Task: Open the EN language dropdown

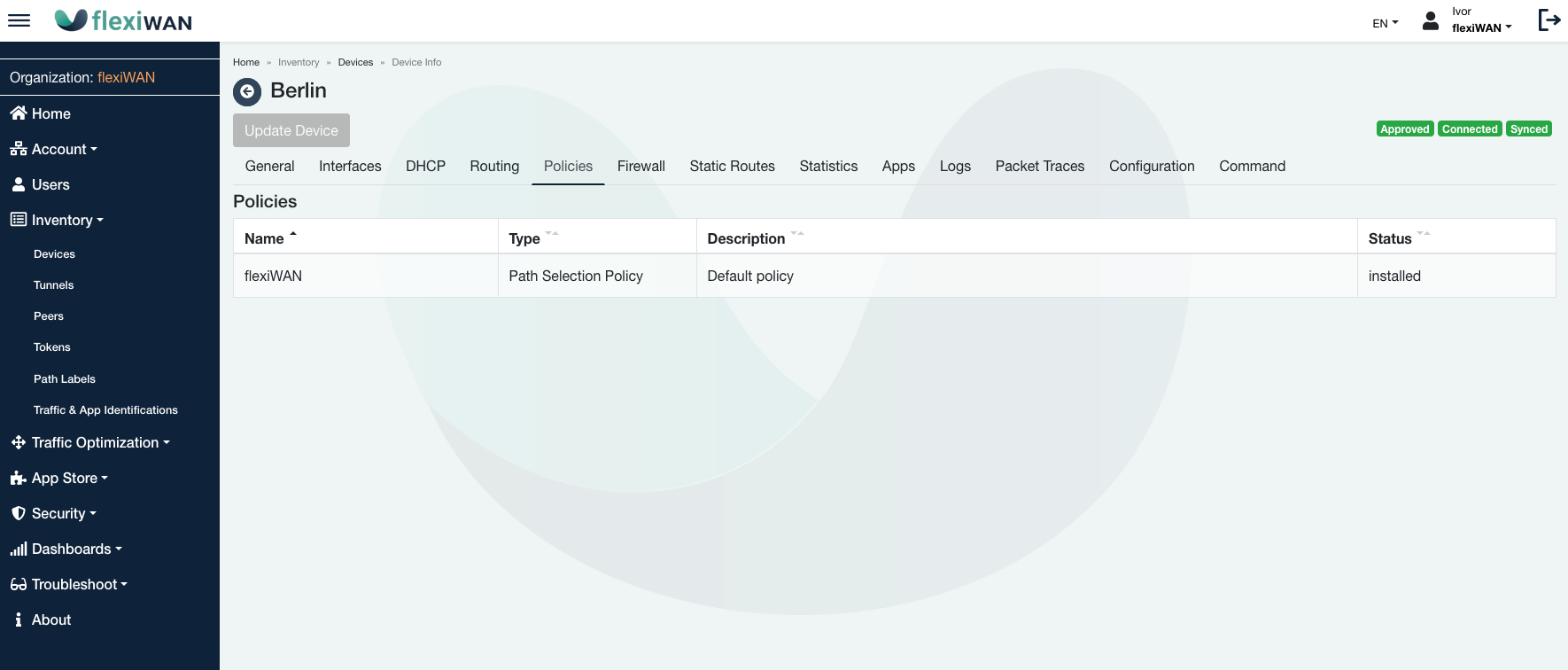Action: 1385,23
